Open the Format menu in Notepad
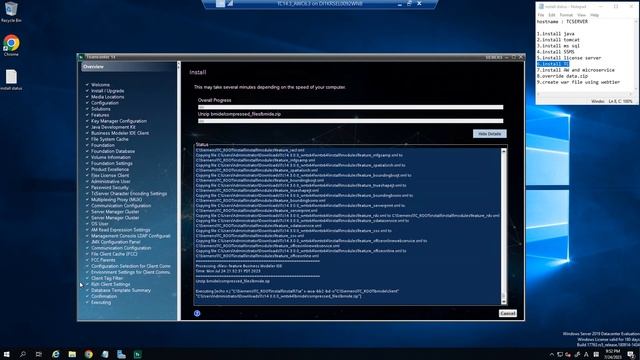The image size is (640, 360). click(x=566, y=15)
